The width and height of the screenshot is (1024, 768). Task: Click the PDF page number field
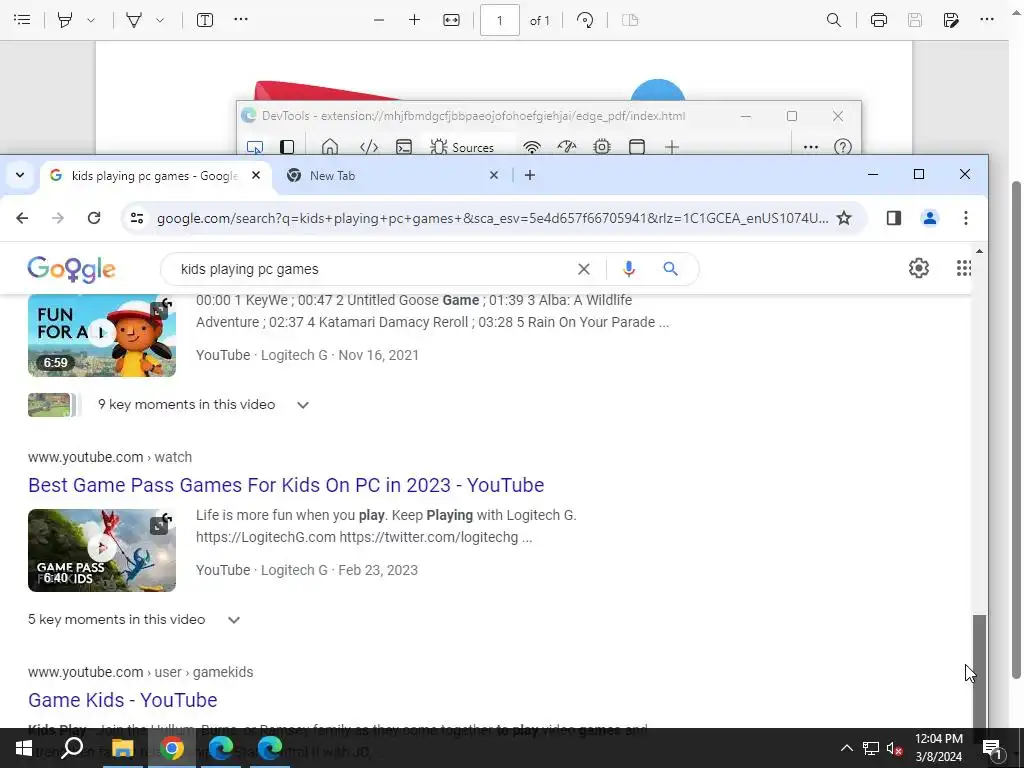point(500,20)
